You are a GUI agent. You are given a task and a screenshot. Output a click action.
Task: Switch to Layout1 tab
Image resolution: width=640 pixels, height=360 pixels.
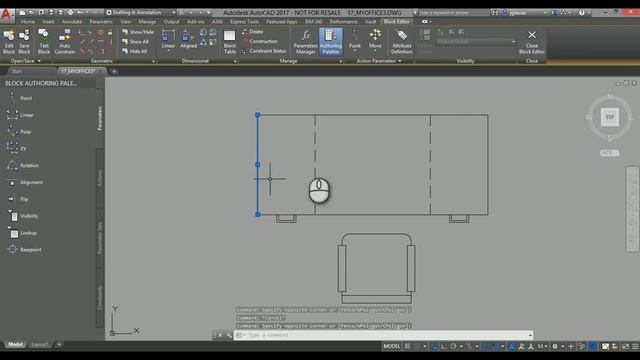[39, 344]
